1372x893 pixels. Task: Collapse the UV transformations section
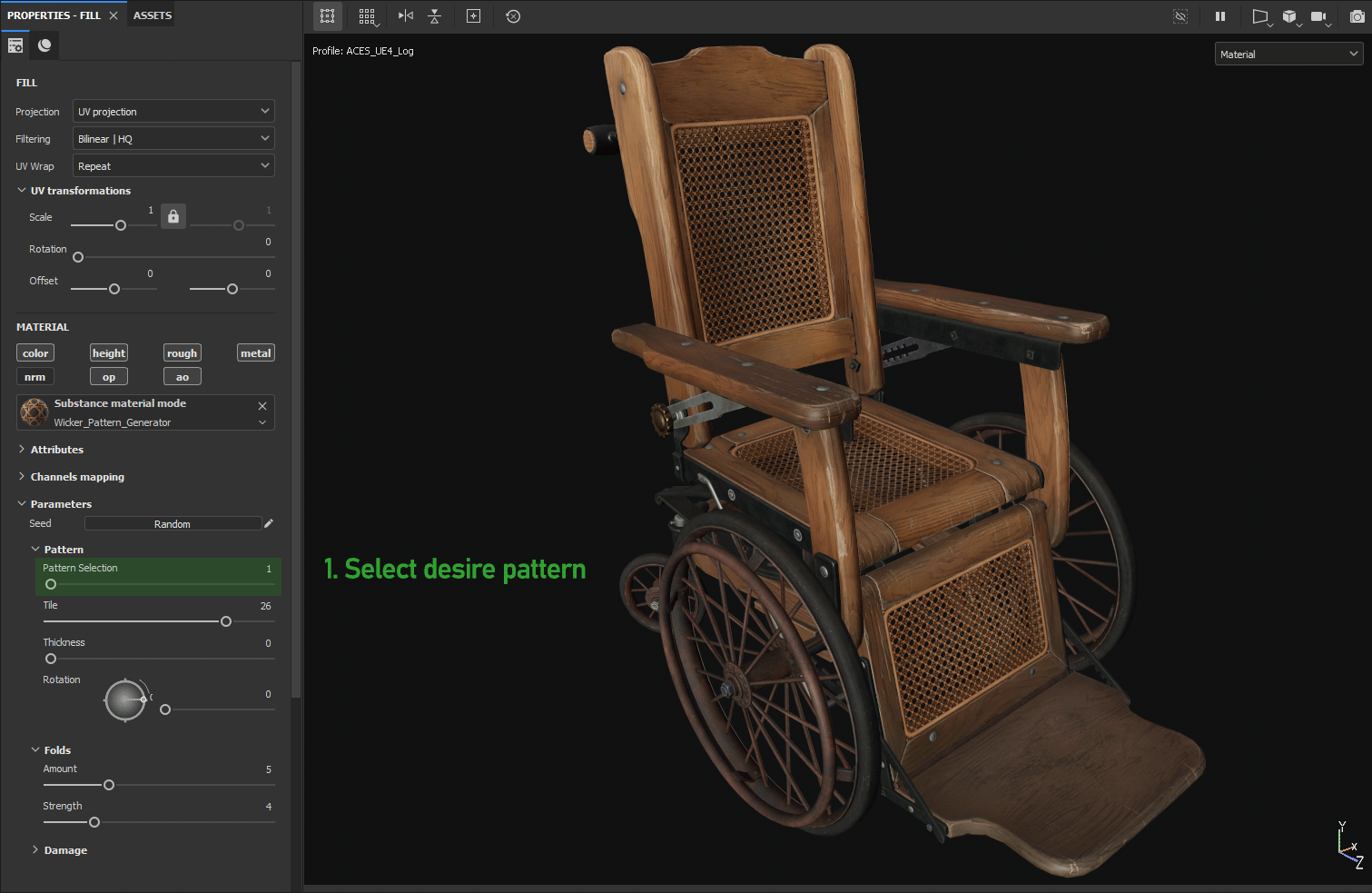(x=22, y=191)
